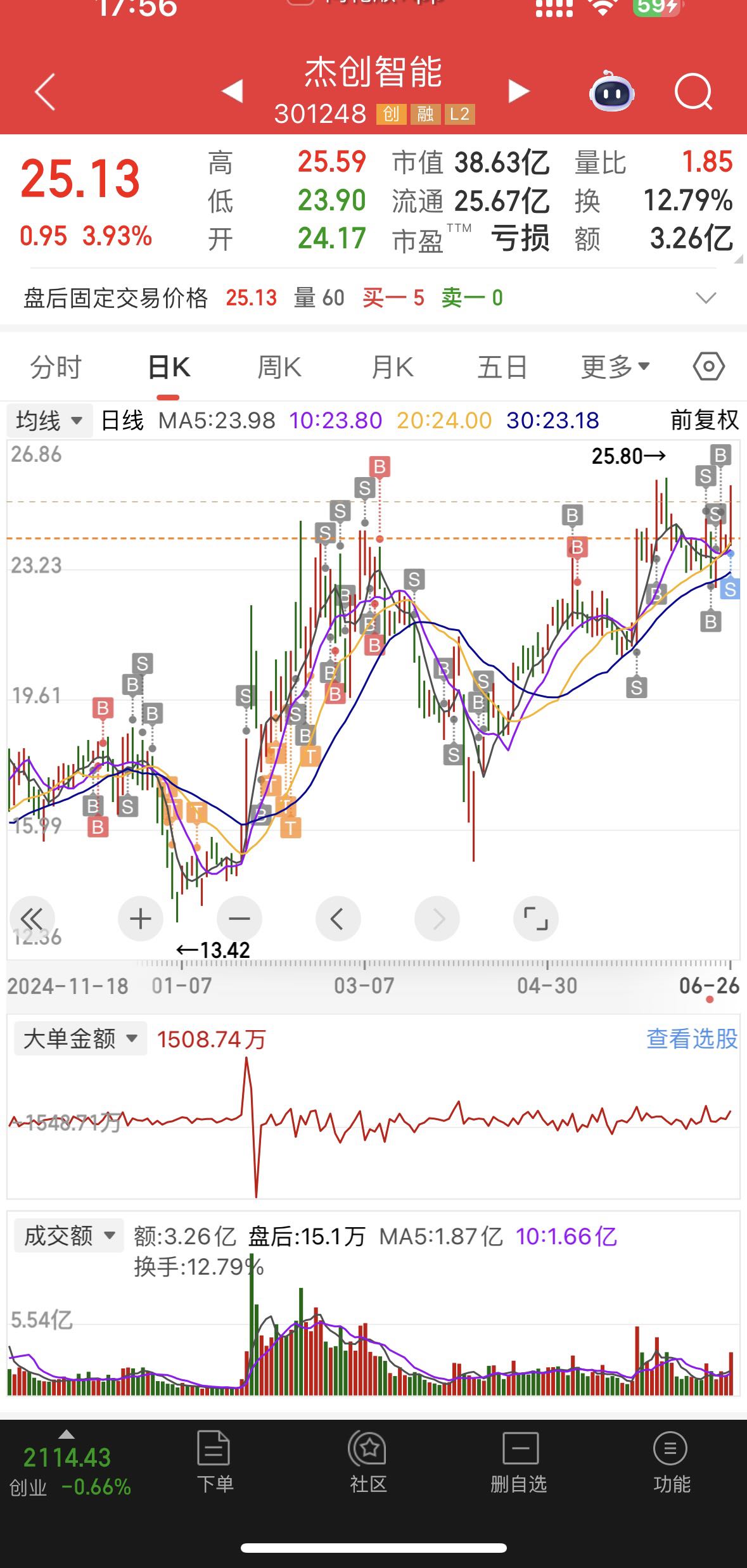Open 均线 indicator dropdown
This screenshot has height=1568, width=747.
[49, 420]
